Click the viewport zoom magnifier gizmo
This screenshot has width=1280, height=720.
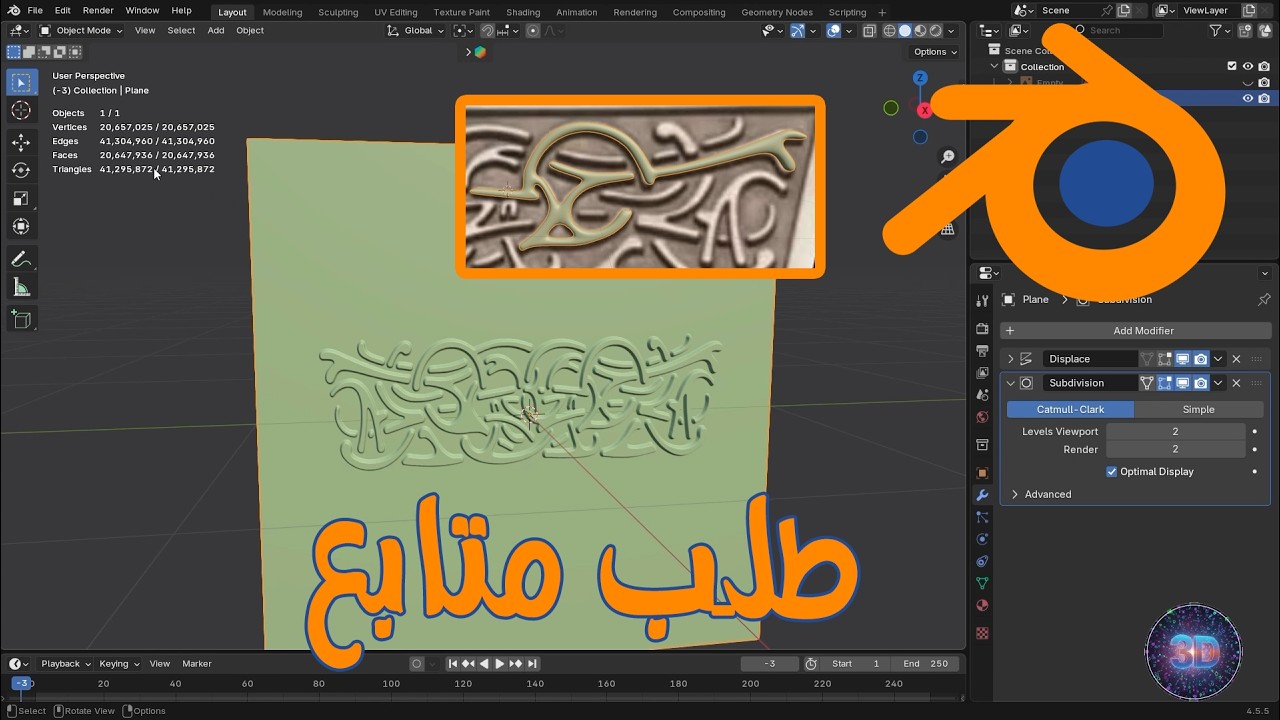pyautogui.click(x=947, y=157)
